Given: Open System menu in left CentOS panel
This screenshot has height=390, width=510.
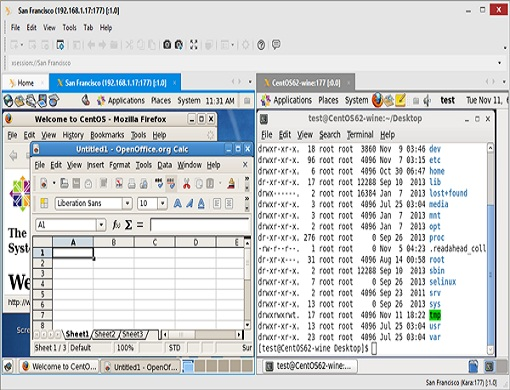Looking at the screenshot, I should pos(189,100).
